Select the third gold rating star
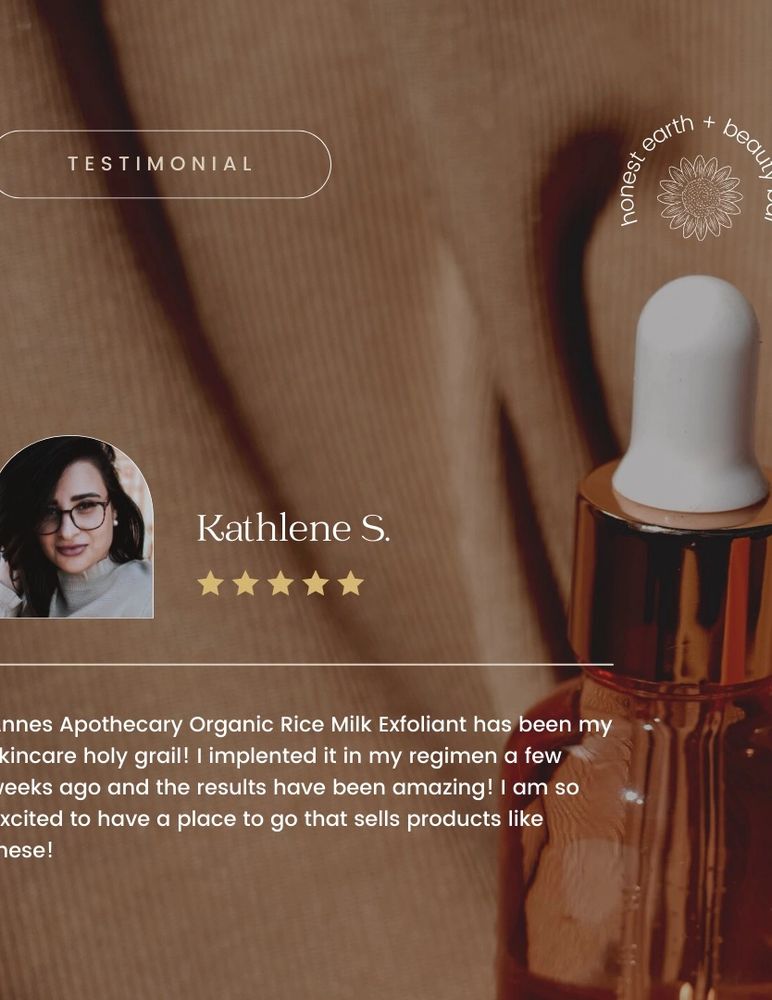The image size is (772, 1000). point(281,583)
